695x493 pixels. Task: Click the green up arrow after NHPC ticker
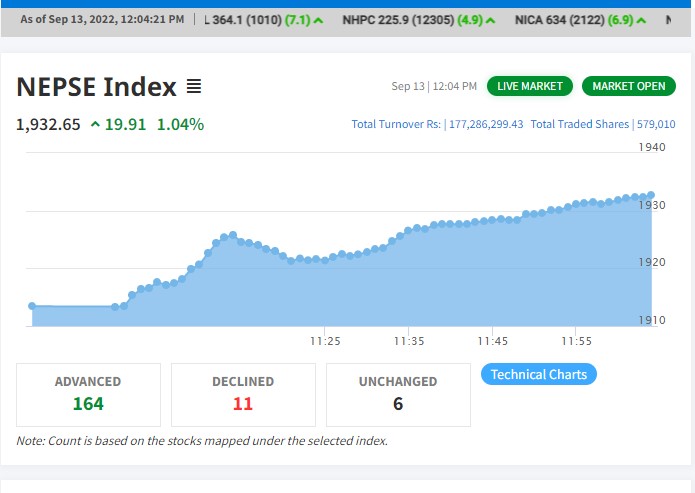490,20
